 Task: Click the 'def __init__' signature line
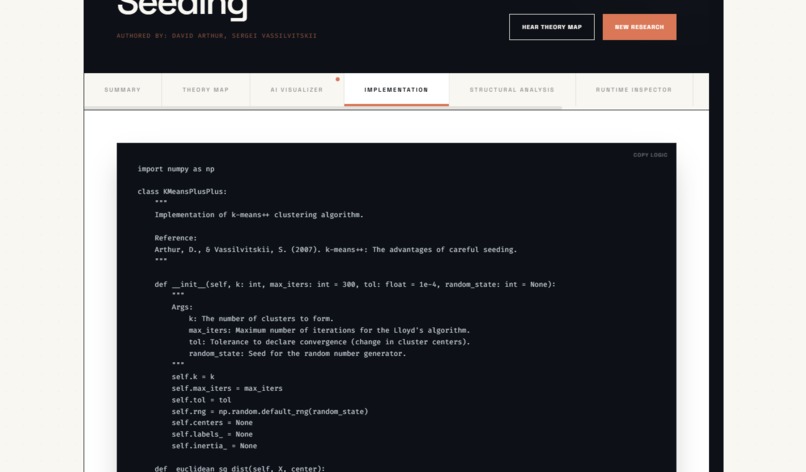click(x=355, y=284)
